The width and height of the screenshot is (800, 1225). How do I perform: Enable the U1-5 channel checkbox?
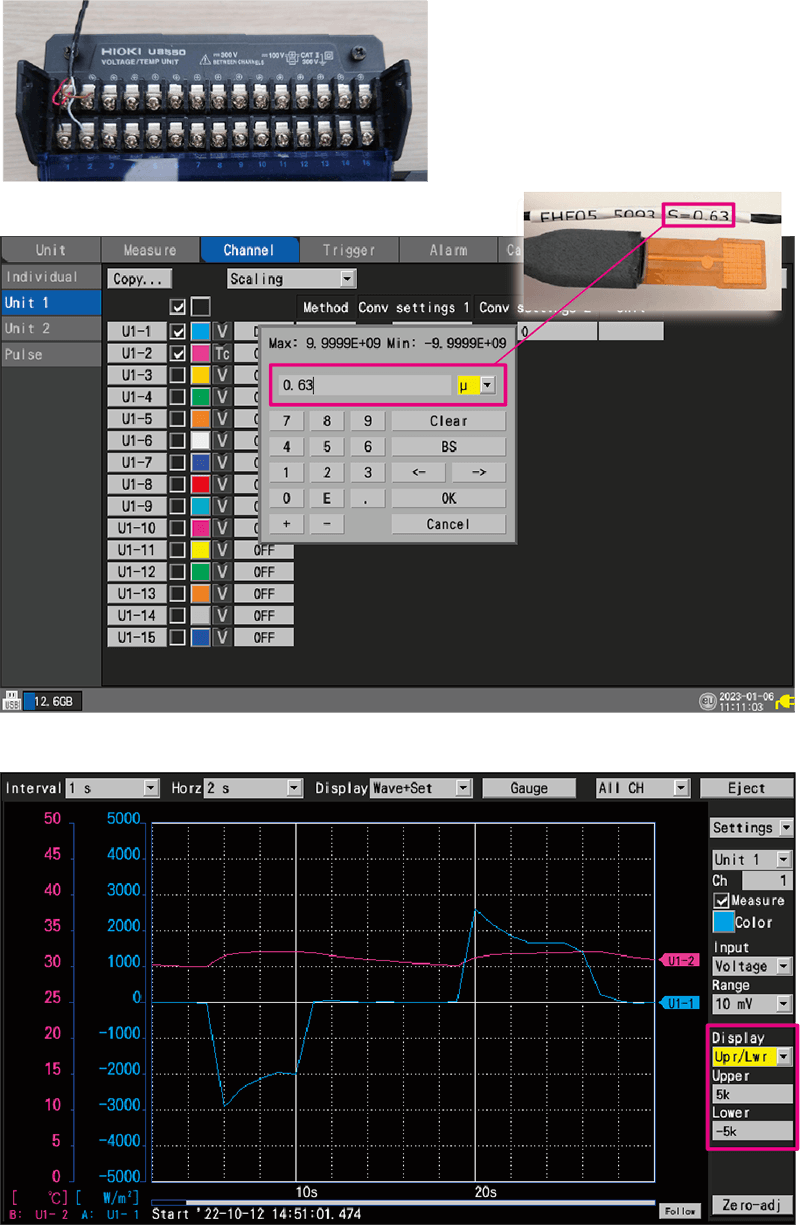coord(178,419)
